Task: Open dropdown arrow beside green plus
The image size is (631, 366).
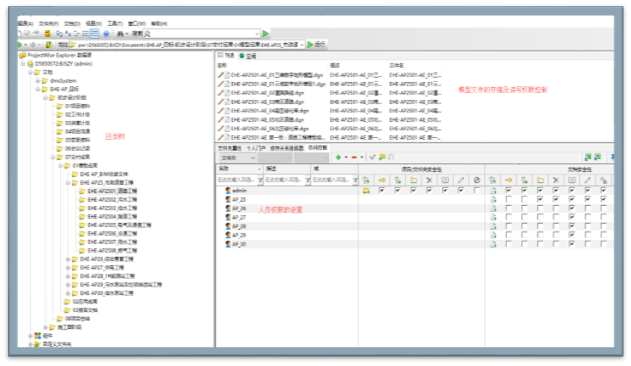Action: (x=346, y=157)
